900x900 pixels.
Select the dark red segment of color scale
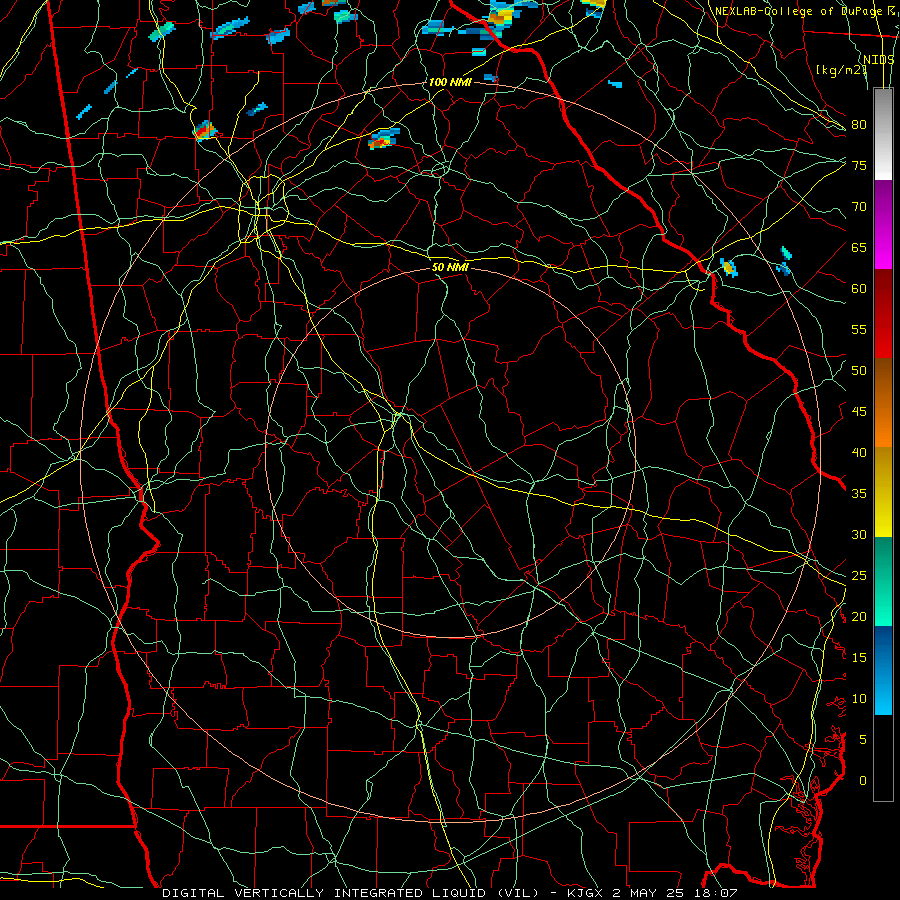(883, 313)
